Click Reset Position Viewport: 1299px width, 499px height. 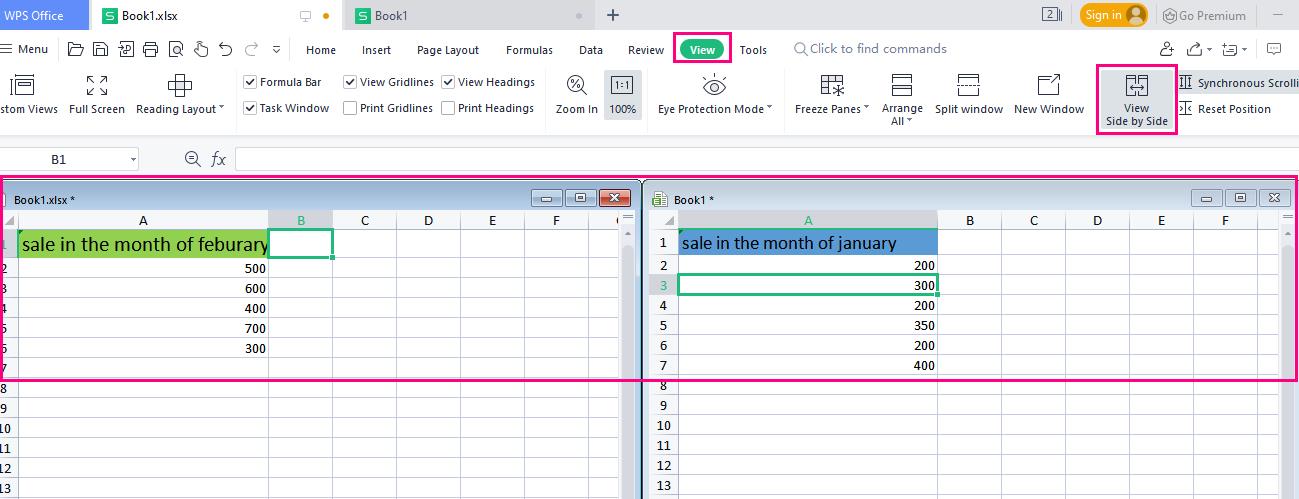(1225, 109)
